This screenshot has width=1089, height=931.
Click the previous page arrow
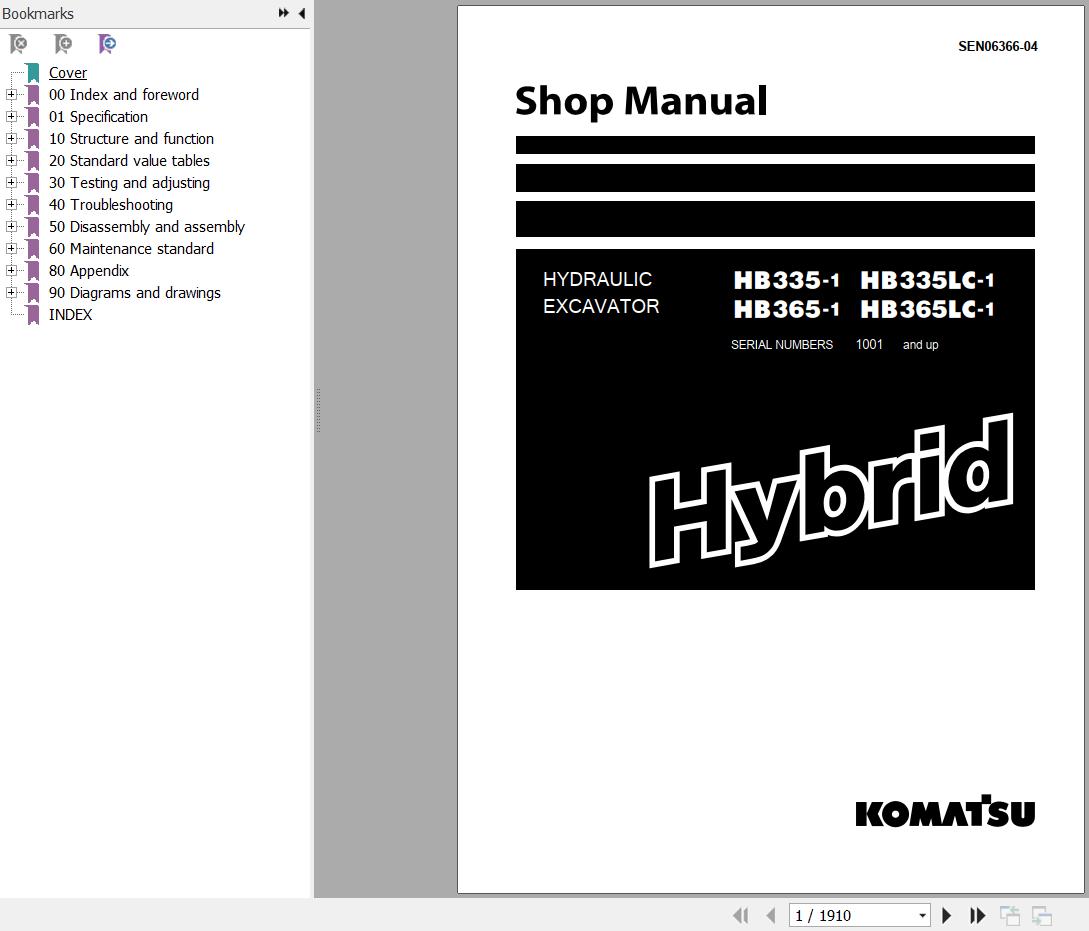click(771, 915)
